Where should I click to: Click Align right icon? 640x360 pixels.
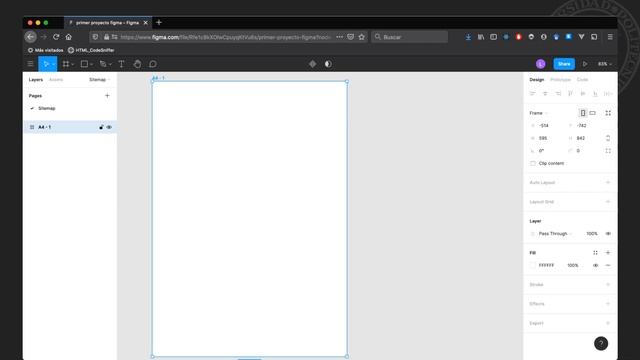[x=558, y=93]
